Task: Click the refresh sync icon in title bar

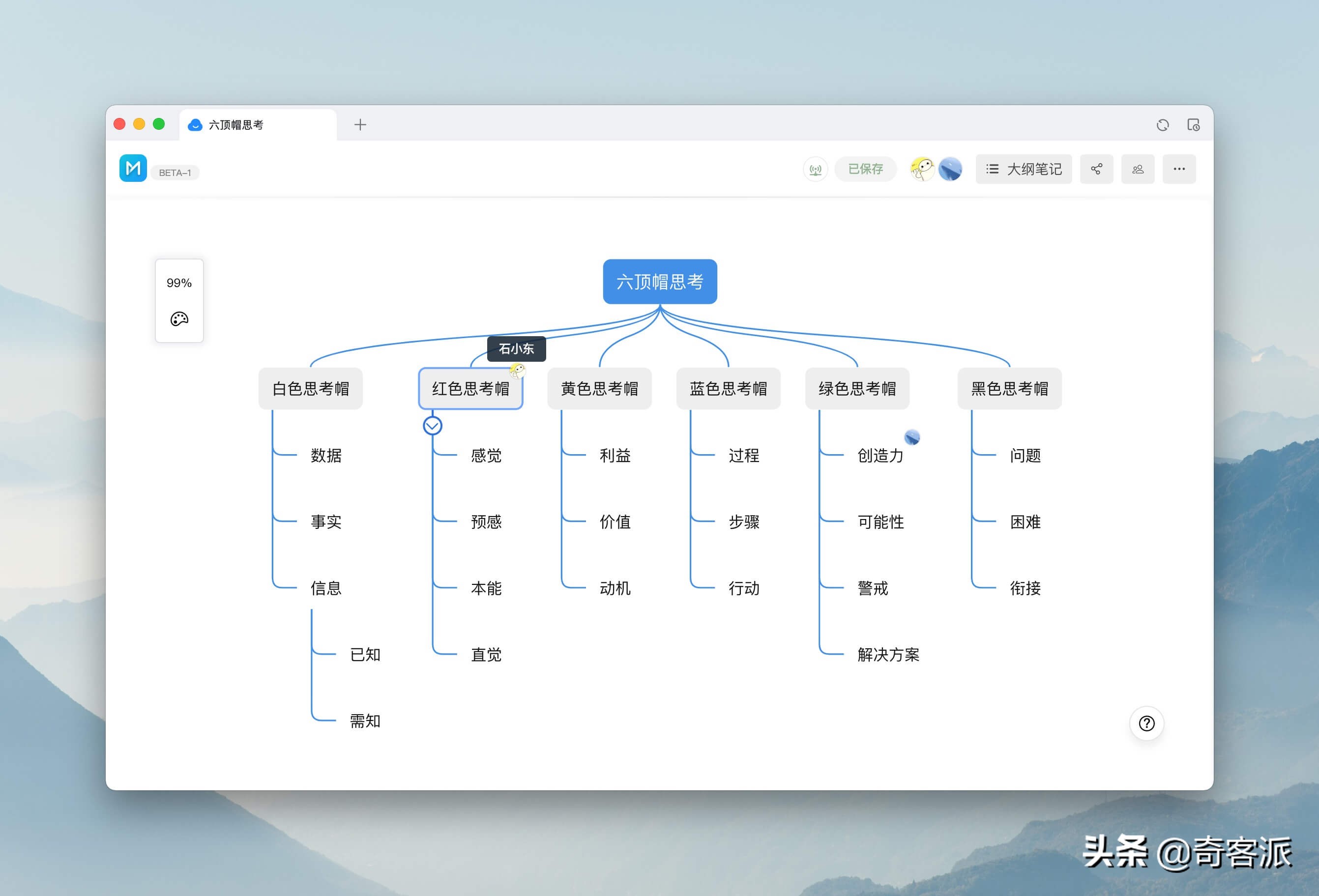Action: pyautogui.click(x=1162, y=125)
